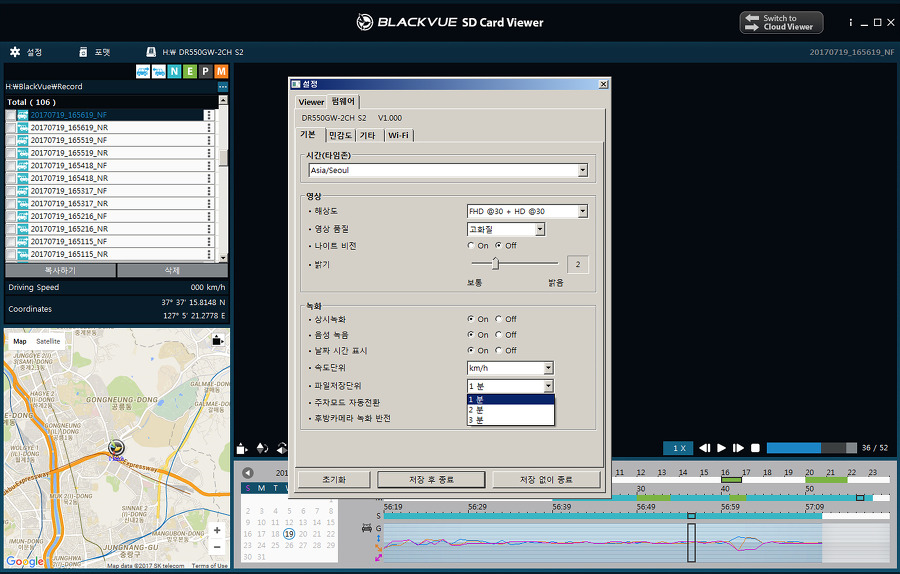Screen dimensions: 900x574
Task: Expand the map with its top-right icon
Action: coord(218,340)
